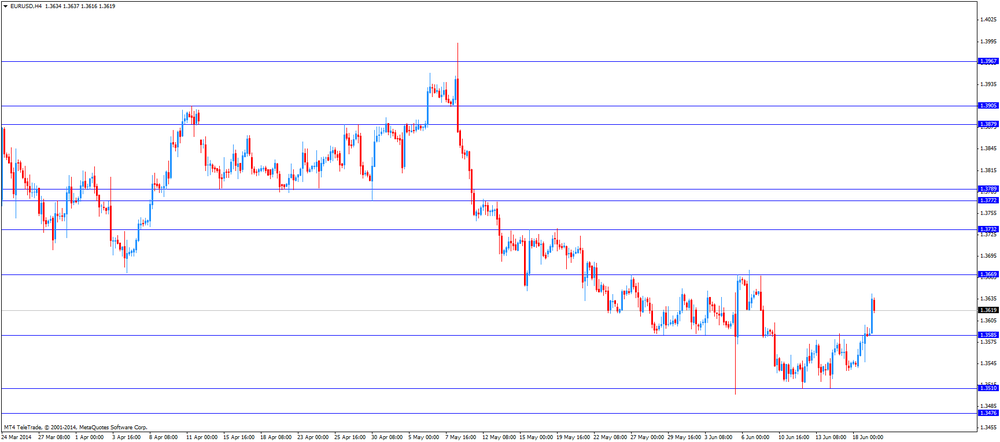Select the 1.3789 horizontal line price tag
The width and height of the screenshot is (1000, 442).
988,189
